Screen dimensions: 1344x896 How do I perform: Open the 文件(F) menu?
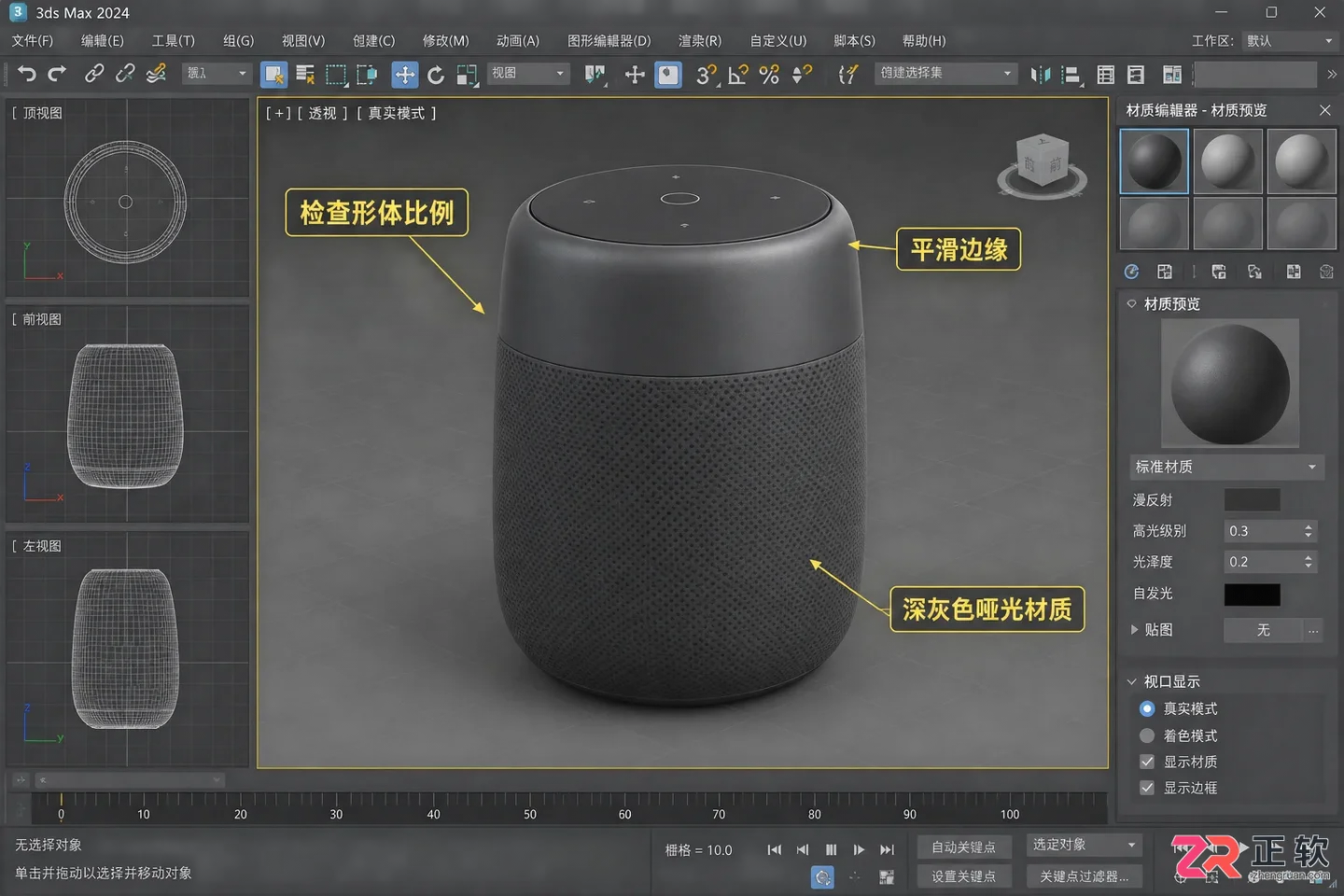click(33, 41)
